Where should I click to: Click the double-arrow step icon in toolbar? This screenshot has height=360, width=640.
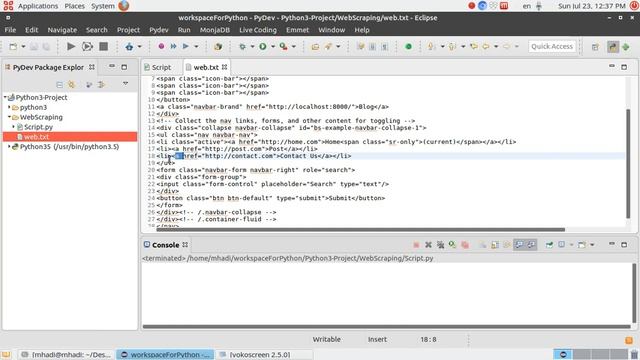point(173,47)
